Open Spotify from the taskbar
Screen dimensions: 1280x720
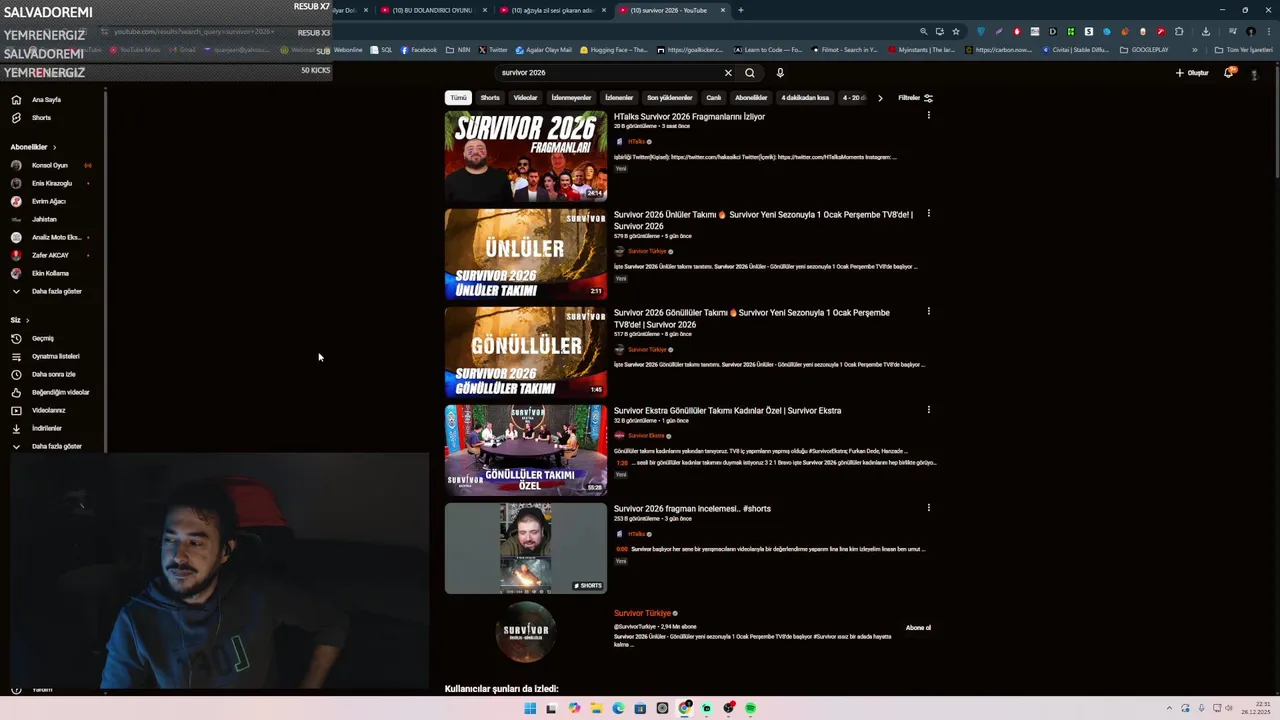(750, 708)
